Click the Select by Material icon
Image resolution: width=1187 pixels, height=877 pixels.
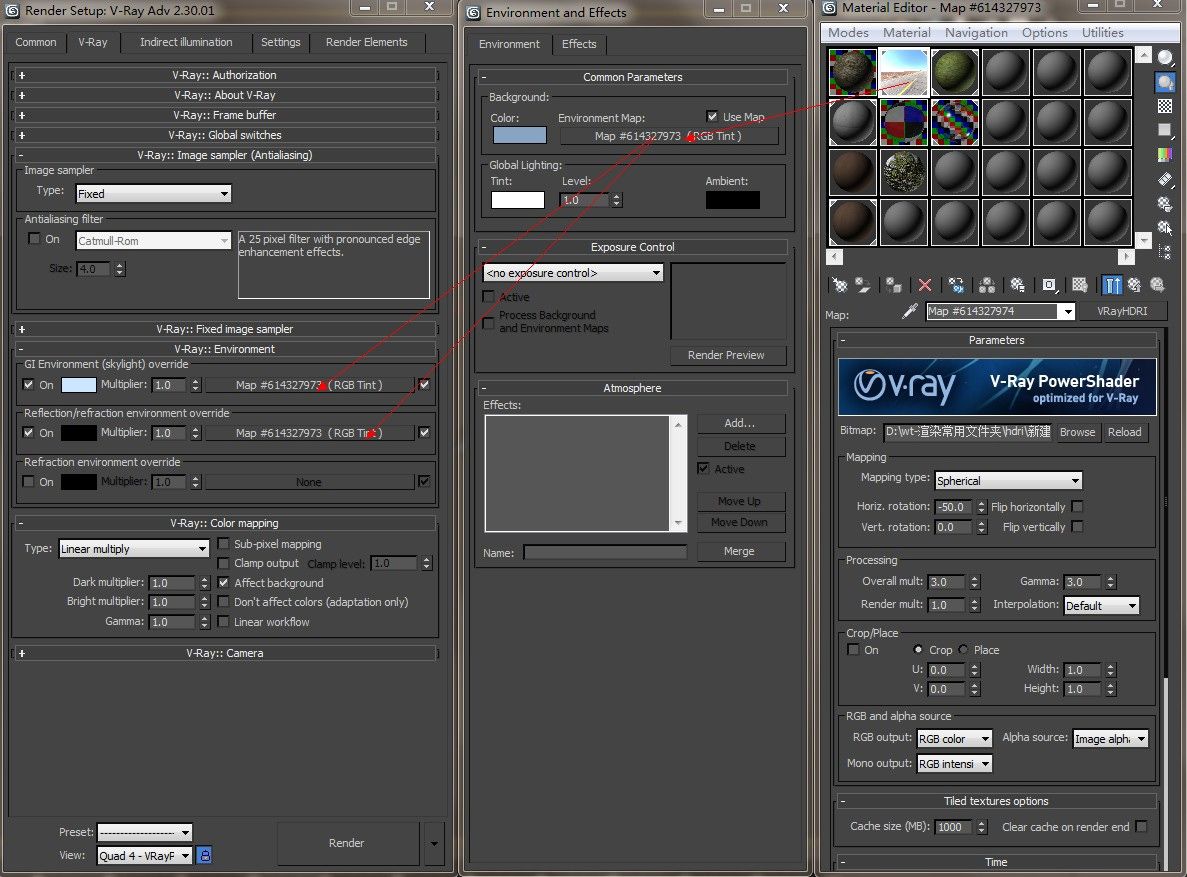[x=1166, y=227]
